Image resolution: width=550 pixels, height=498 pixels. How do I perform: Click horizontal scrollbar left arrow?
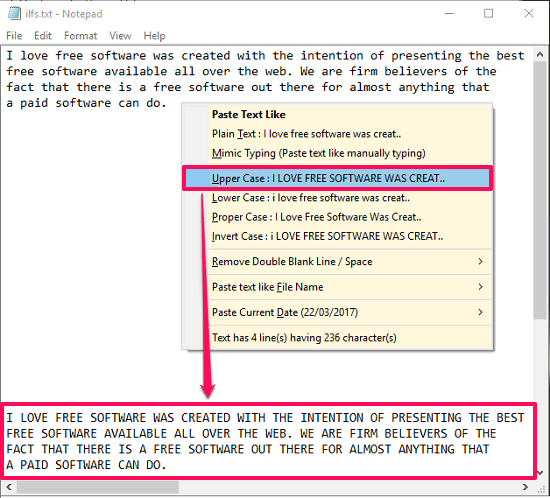tap(9, 487)
